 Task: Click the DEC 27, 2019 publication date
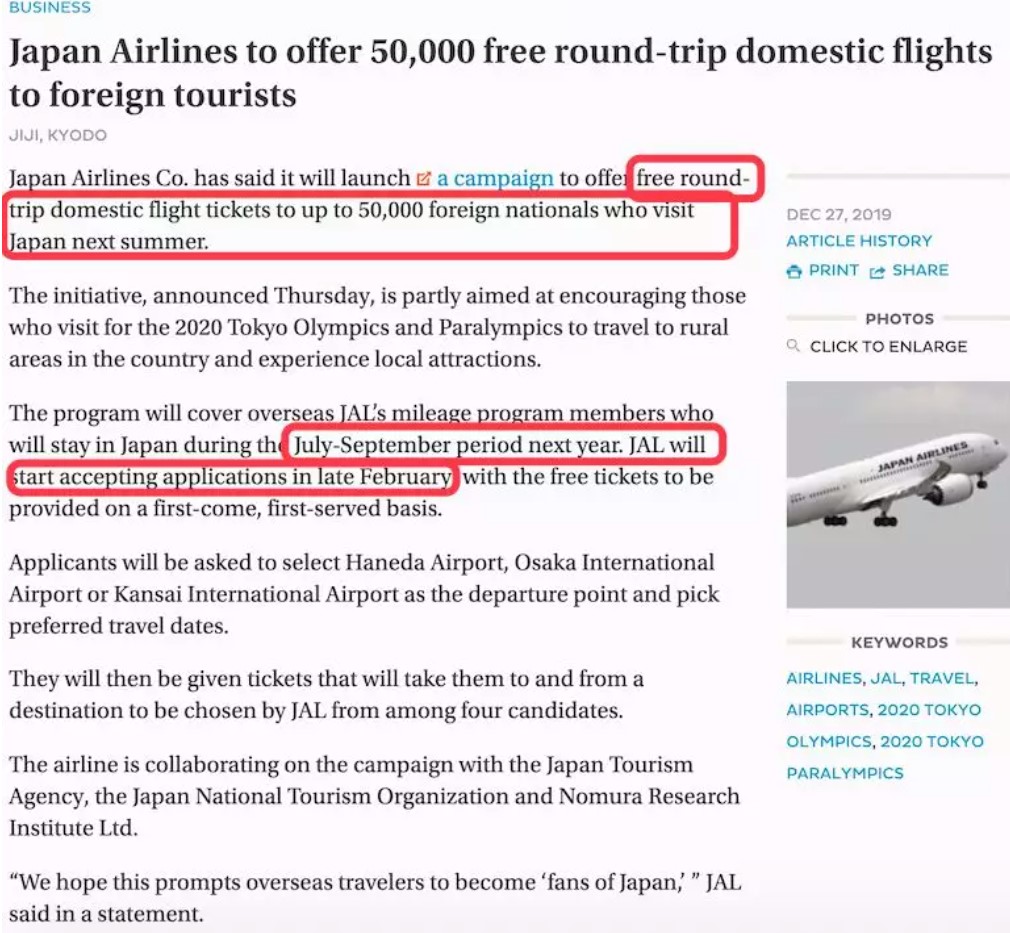838,214
